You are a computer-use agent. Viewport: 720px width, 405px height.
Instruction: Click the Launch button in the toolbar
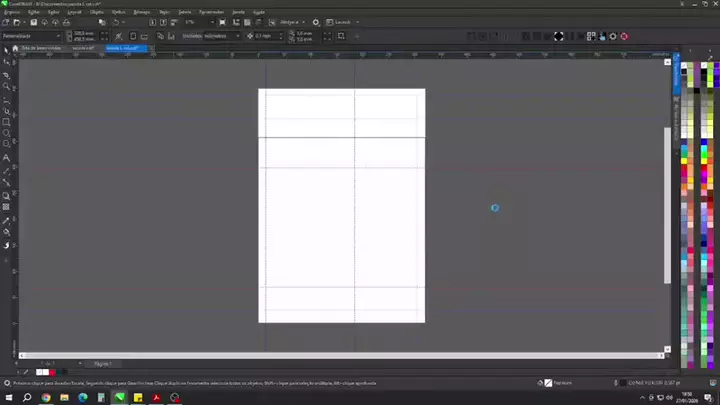(x=342, y=22)
